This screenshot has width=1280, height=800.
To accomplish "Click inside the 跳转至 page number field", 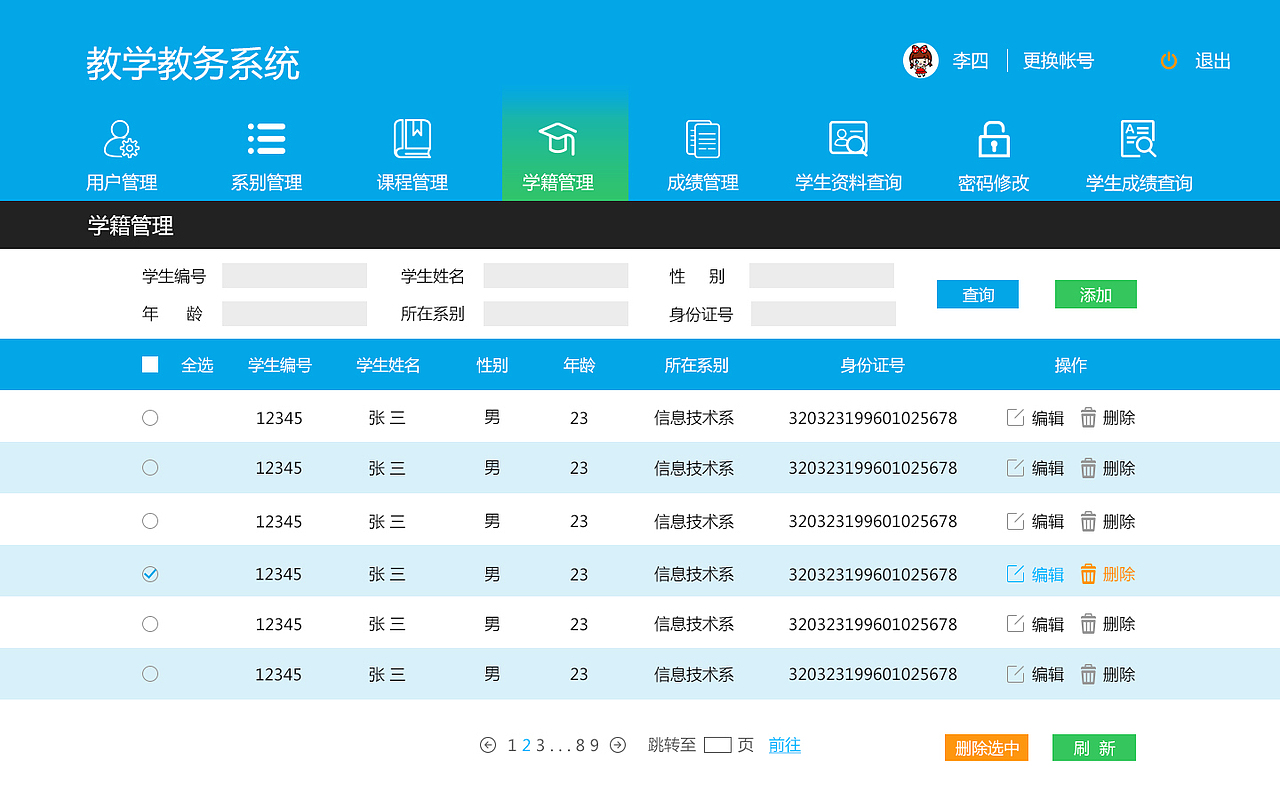I will (x=716, y=745).
